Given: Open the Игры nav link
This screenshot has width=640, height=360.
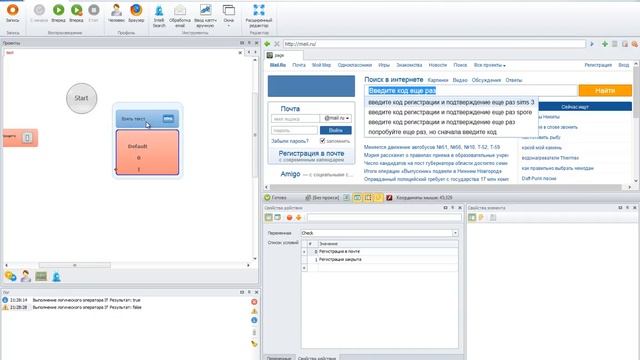Looking at the screenshot, I should click(384, 65).
